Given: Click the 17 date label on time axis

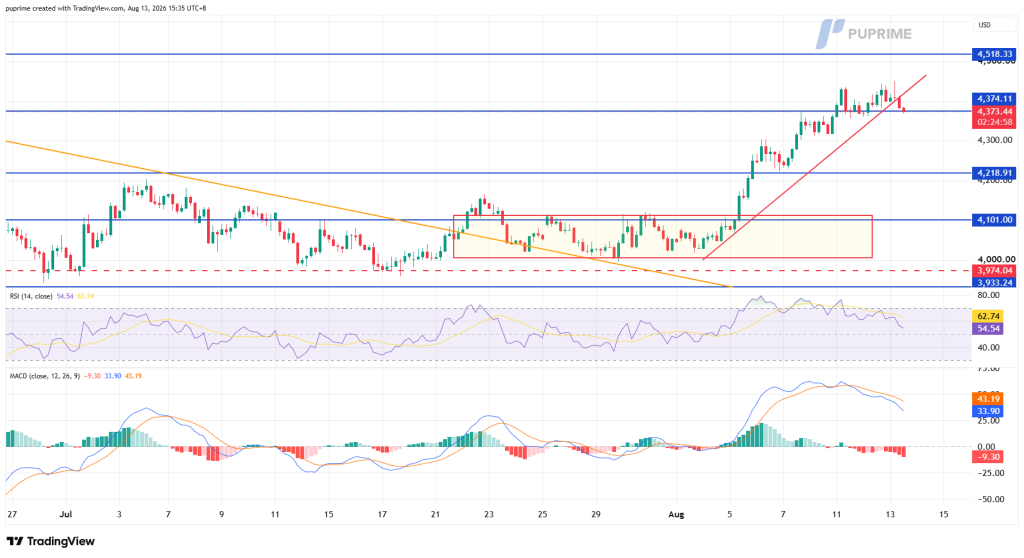Looking at the screenshot, I should pyautogui.click(x=382, y=514).
